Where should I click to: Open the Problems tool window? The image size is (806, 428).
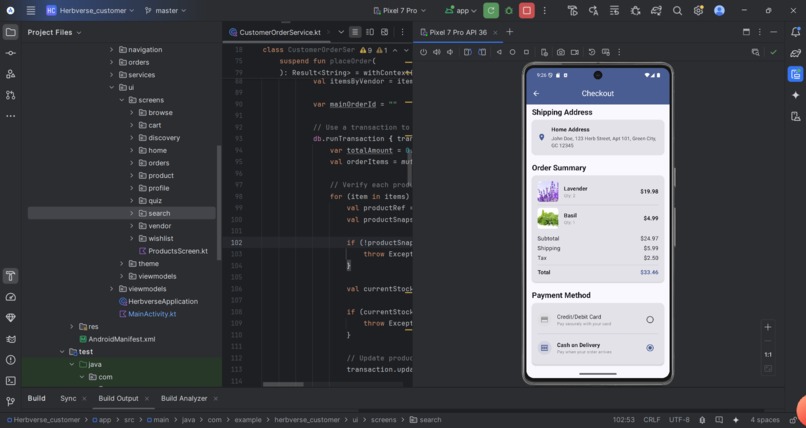[10, 360]
